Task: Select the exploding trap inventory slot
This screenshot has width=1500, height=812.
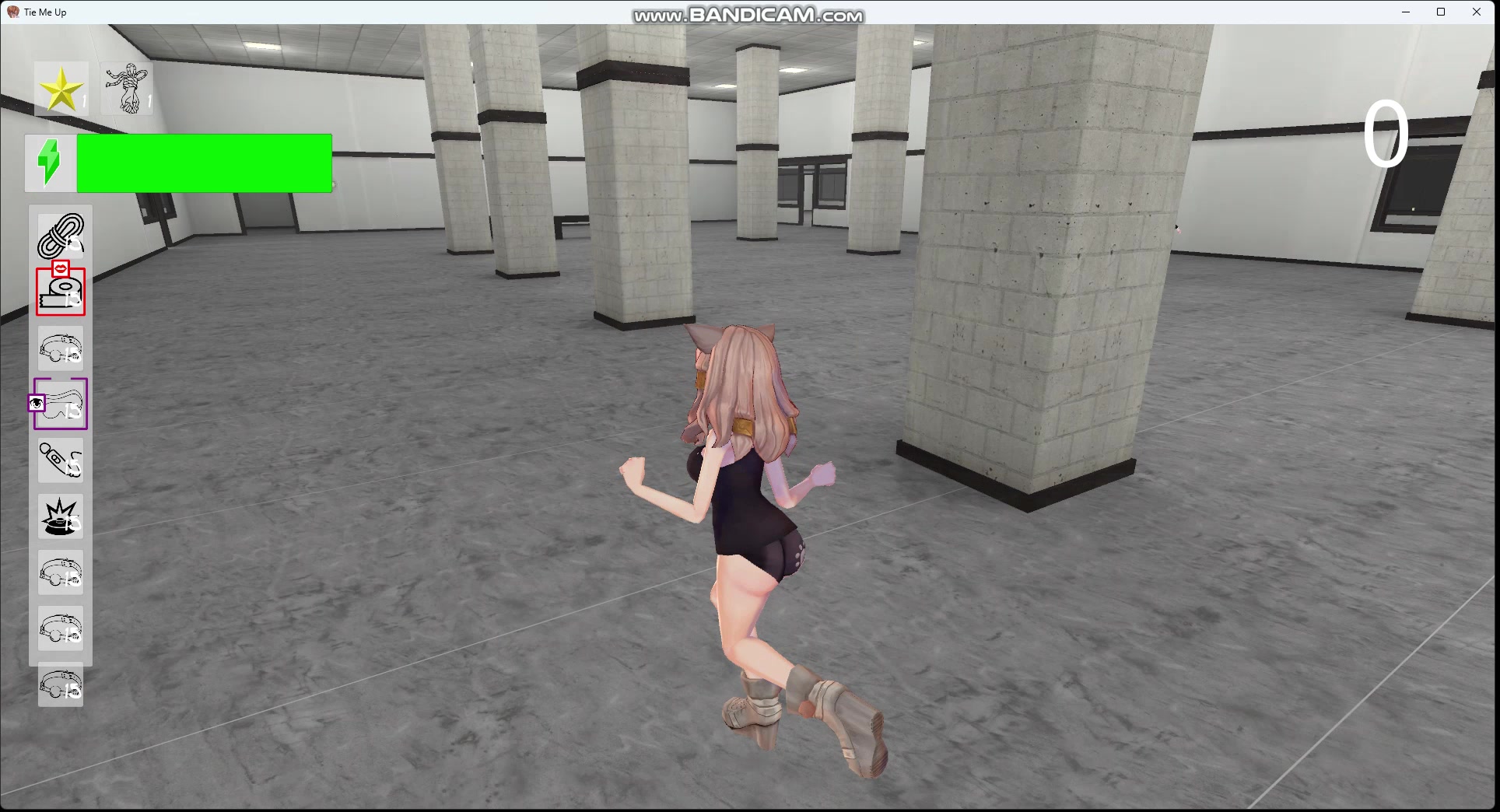Action: click(61, 516)
